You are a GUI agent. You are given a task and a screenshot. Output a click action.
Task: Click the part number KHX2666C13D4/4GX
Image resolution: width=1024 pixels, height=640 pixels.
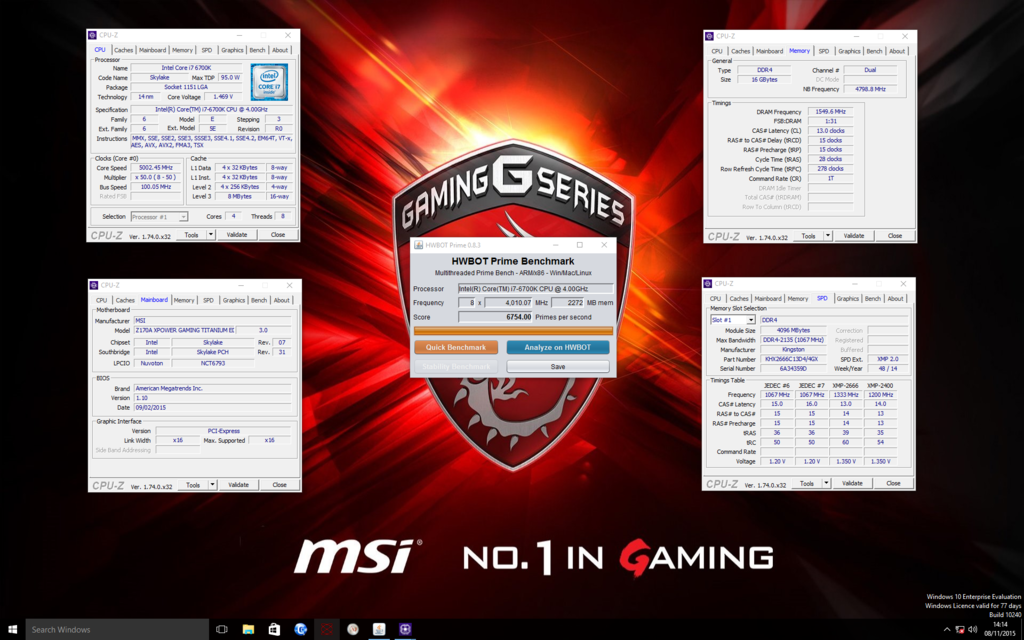coord(793,359)
